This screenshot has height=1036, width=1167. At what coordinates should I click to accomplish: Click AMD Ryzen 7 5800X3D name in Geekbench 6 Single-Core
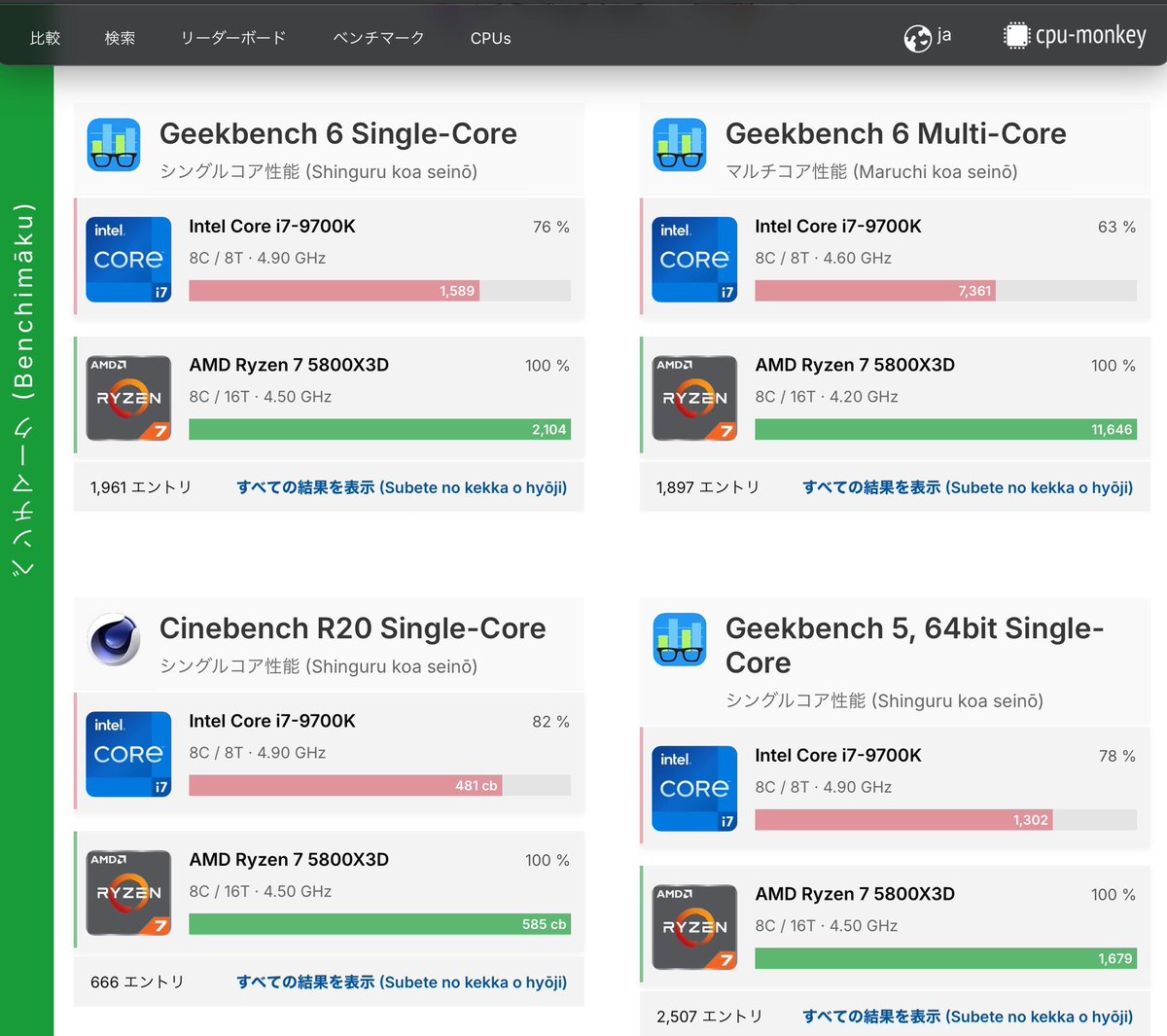click(x=289, y=365)
